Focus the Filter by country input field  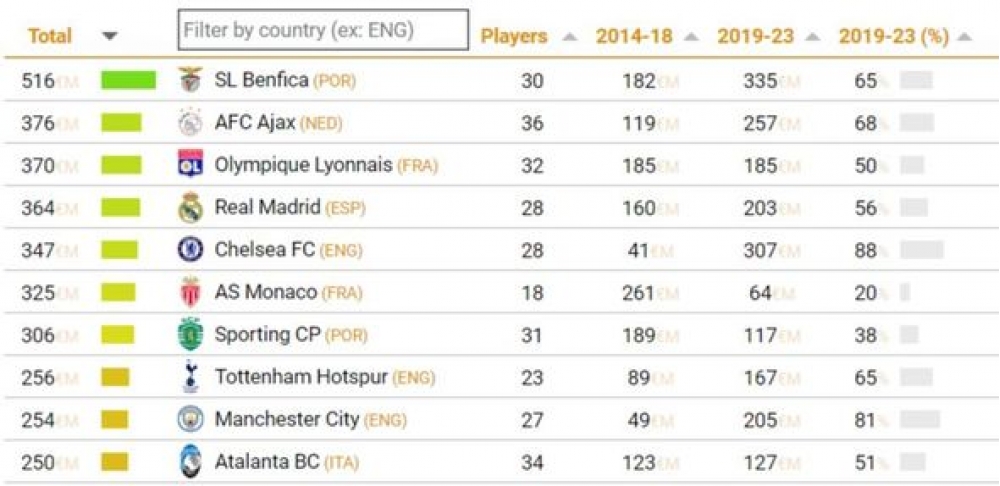click(323, 29)
